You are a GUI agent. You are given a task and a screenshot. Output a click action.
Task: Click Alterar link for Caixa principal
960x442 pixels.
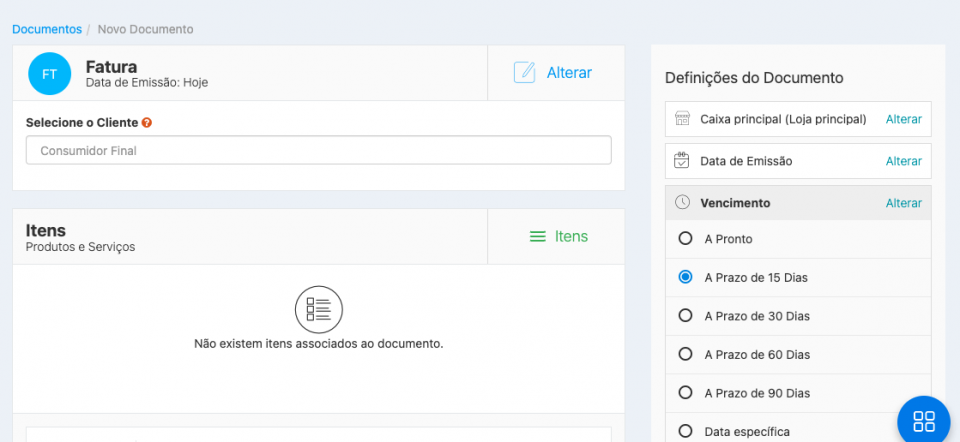pos(903,119)
